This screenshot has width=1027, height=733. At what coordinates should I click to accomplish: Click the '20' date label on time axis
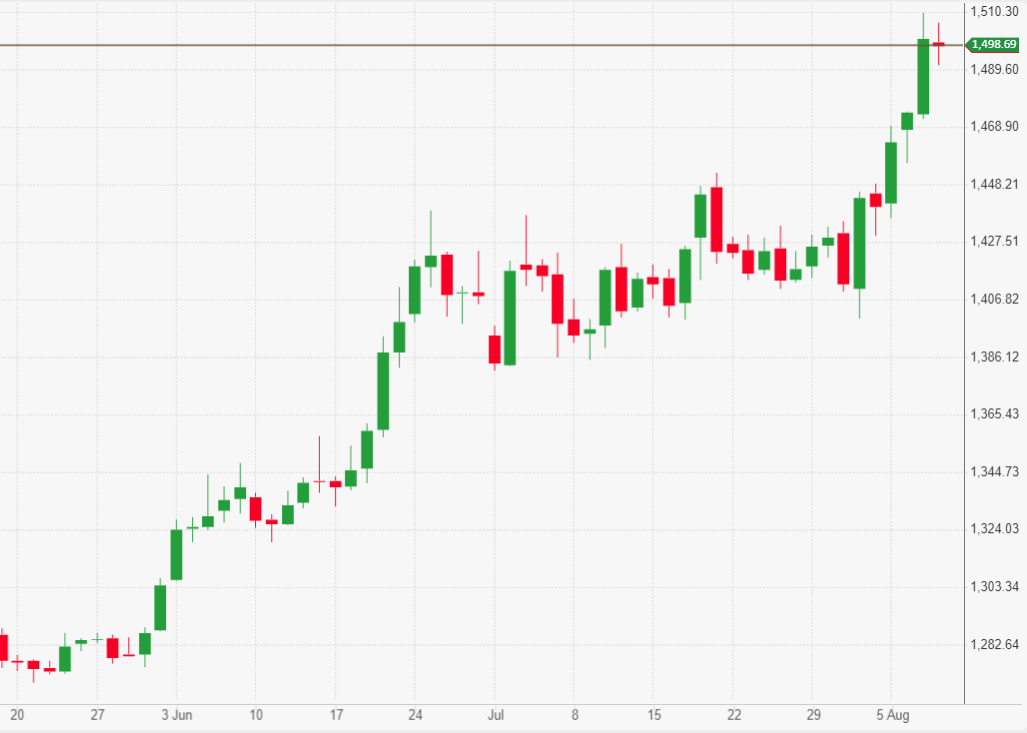(17, 715)
